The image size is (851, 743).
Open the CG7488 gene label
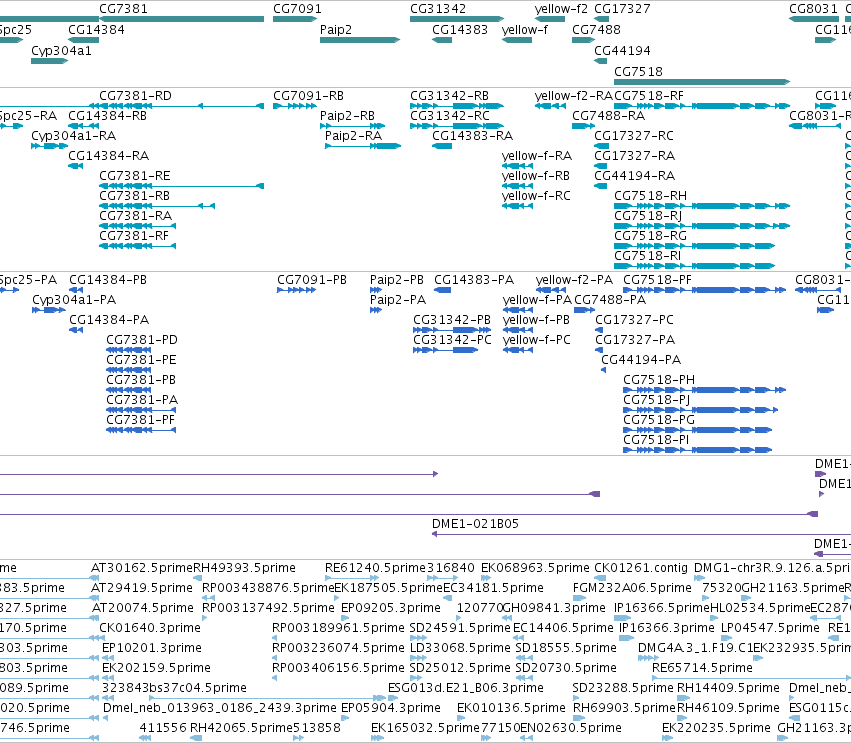(596, 30)
